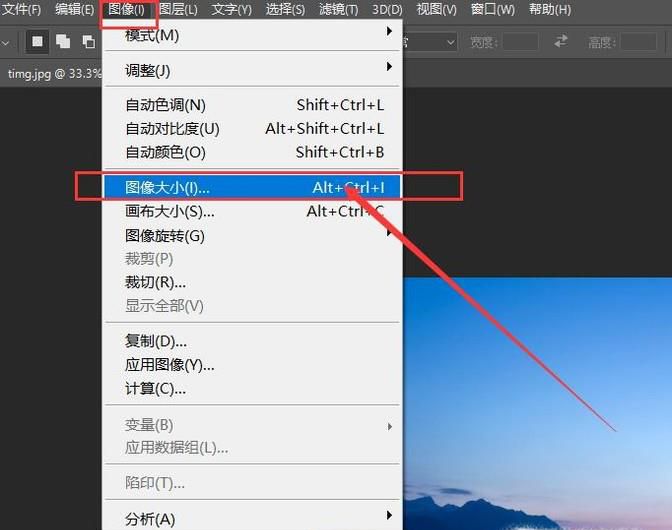This screenshot has width=672, height=530.
Task: Select the add to selection icon
Action: [63, 42]
